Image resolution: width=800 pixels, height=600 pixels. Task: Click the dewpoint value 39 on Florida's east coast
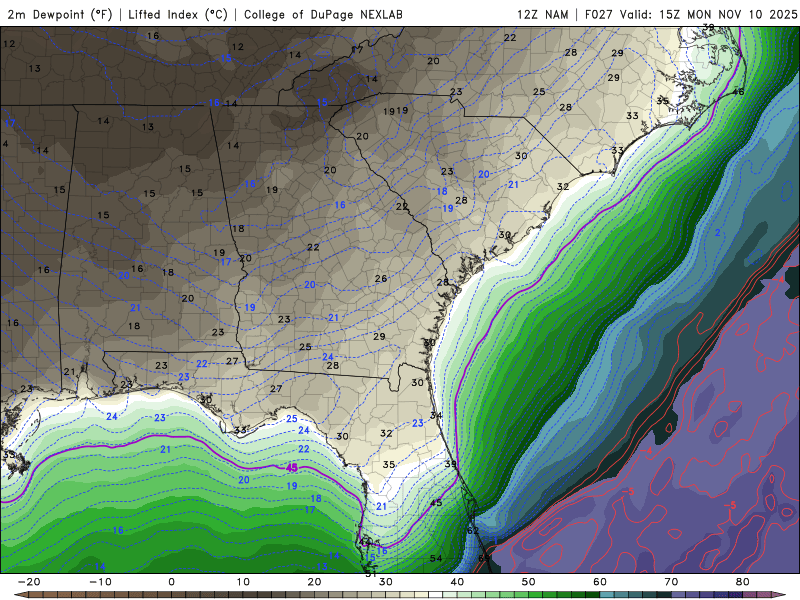point(451,464)
